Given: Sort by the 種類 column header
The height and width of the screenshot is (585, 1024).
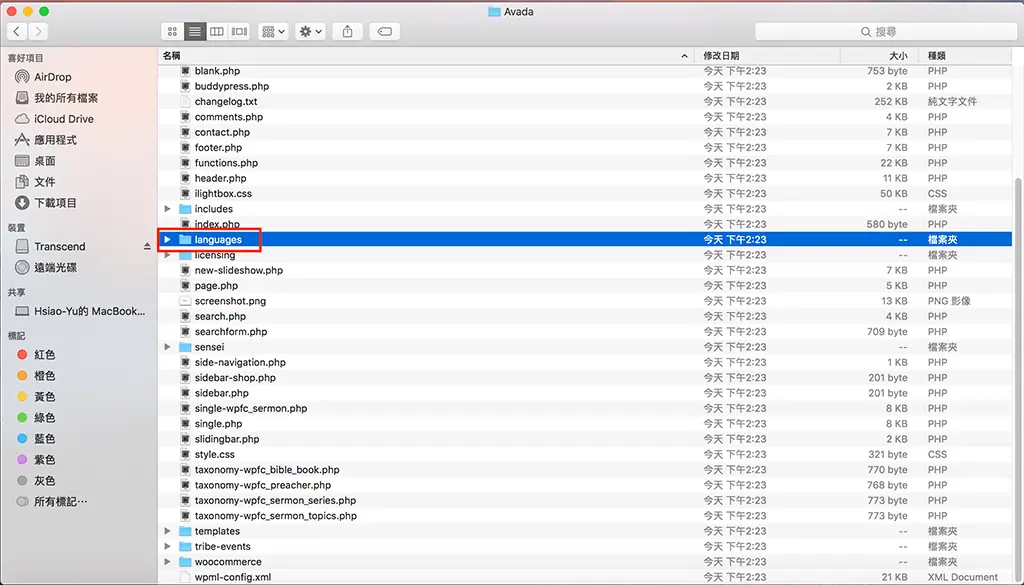Looking at the screenshot, I should coord(965,55).
